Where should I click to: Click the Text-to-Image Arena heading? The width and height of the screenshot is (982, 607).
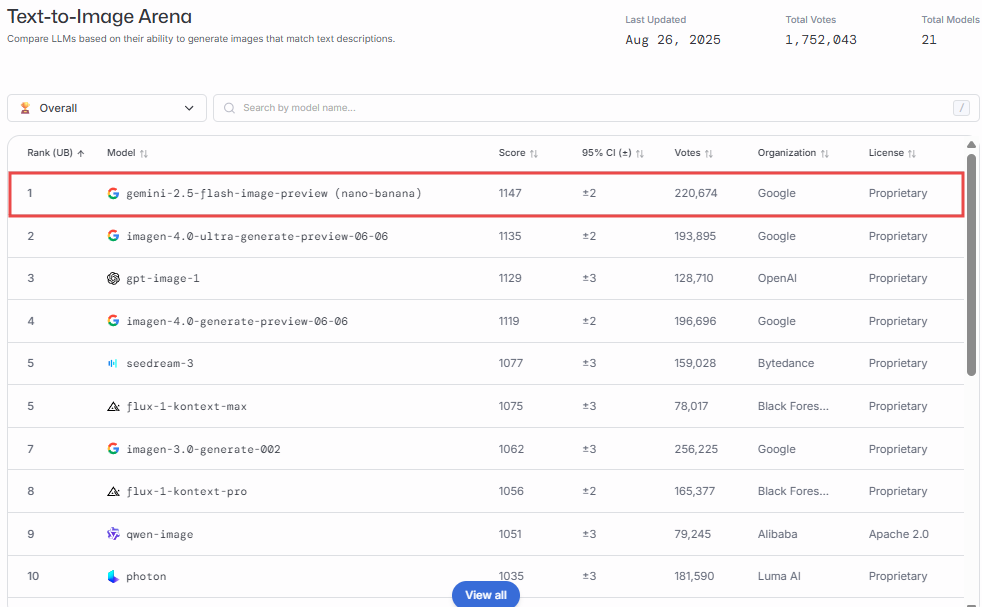(x=100, y=16)
